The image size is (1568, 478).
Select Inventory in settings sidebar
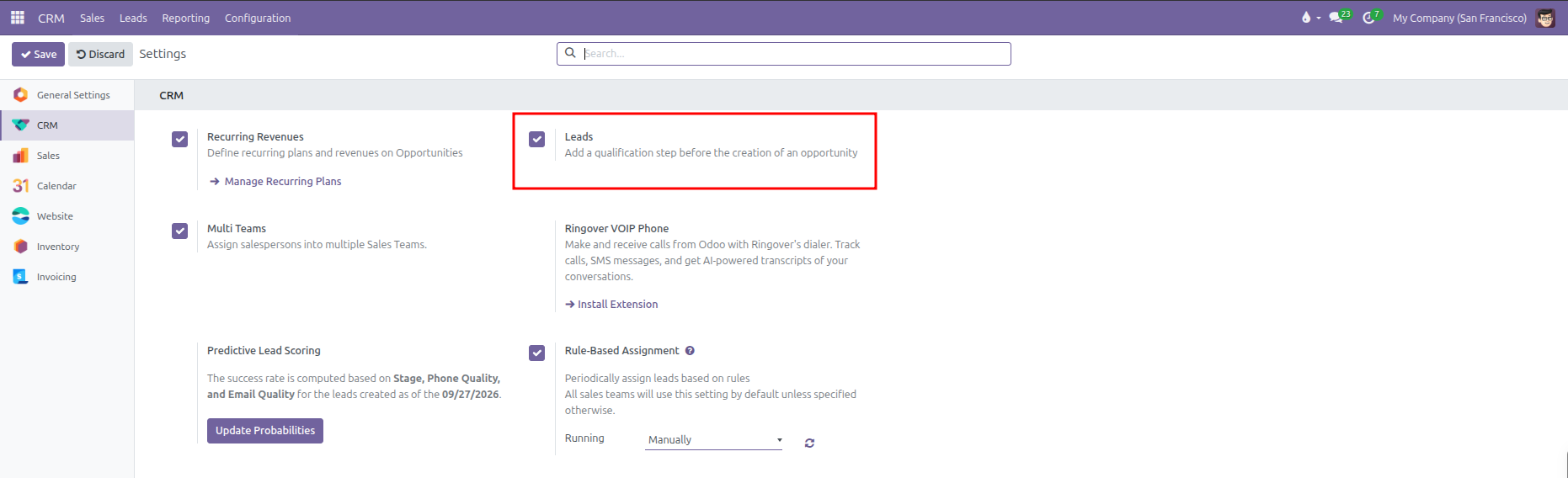click(x=67, y=247)
